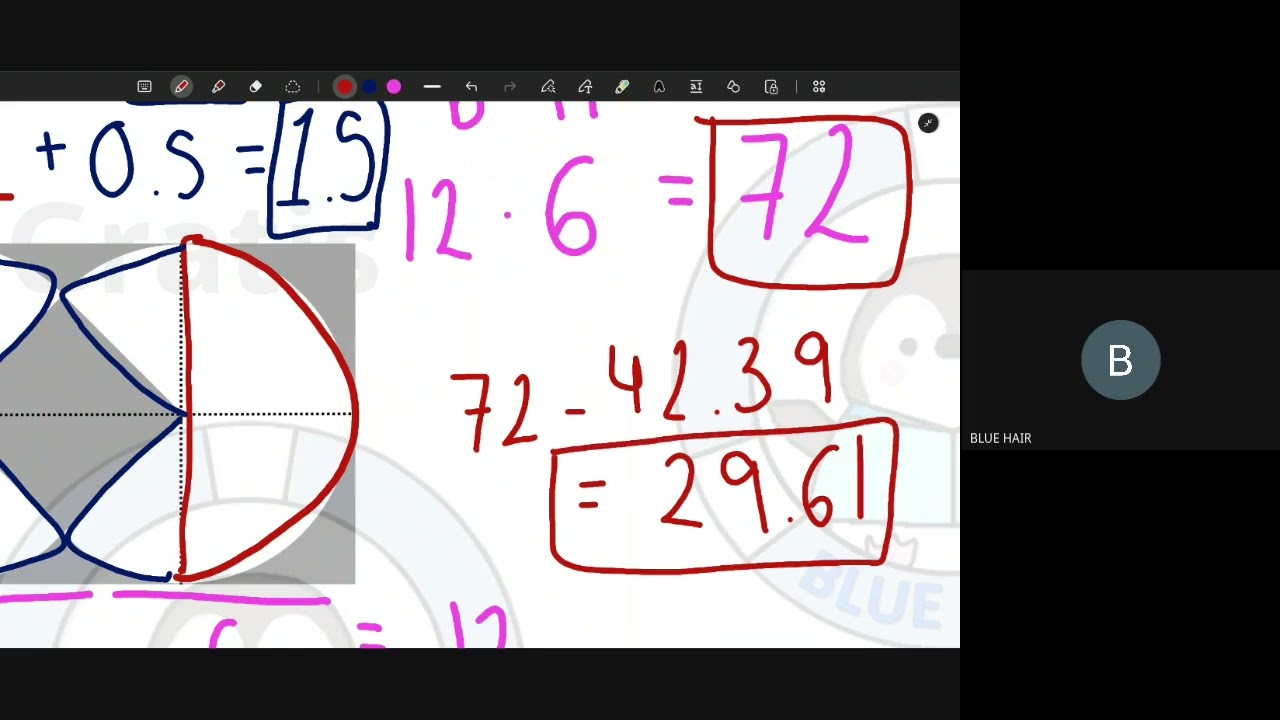Image resolution: width=1280 pixels, height=720 pixels.
Task: Undo the last stroke
Action: [x=471, y=87]
